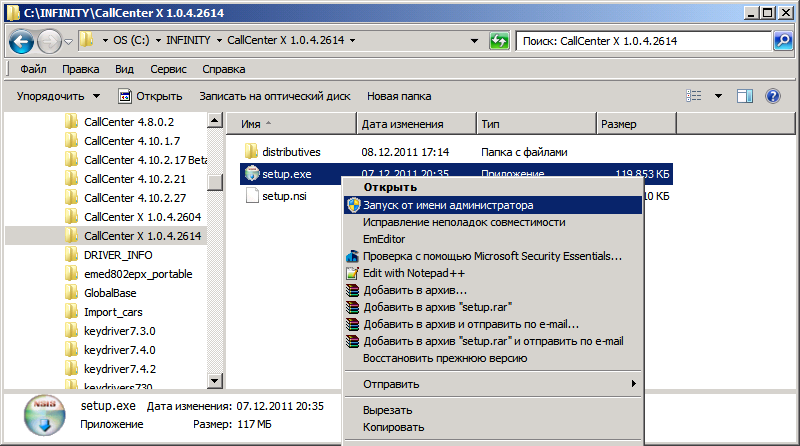The height and width of the screenshot is (446, 800).
Task: Choose Восстановить прежнюю версию
Action: tap(493, 358)
